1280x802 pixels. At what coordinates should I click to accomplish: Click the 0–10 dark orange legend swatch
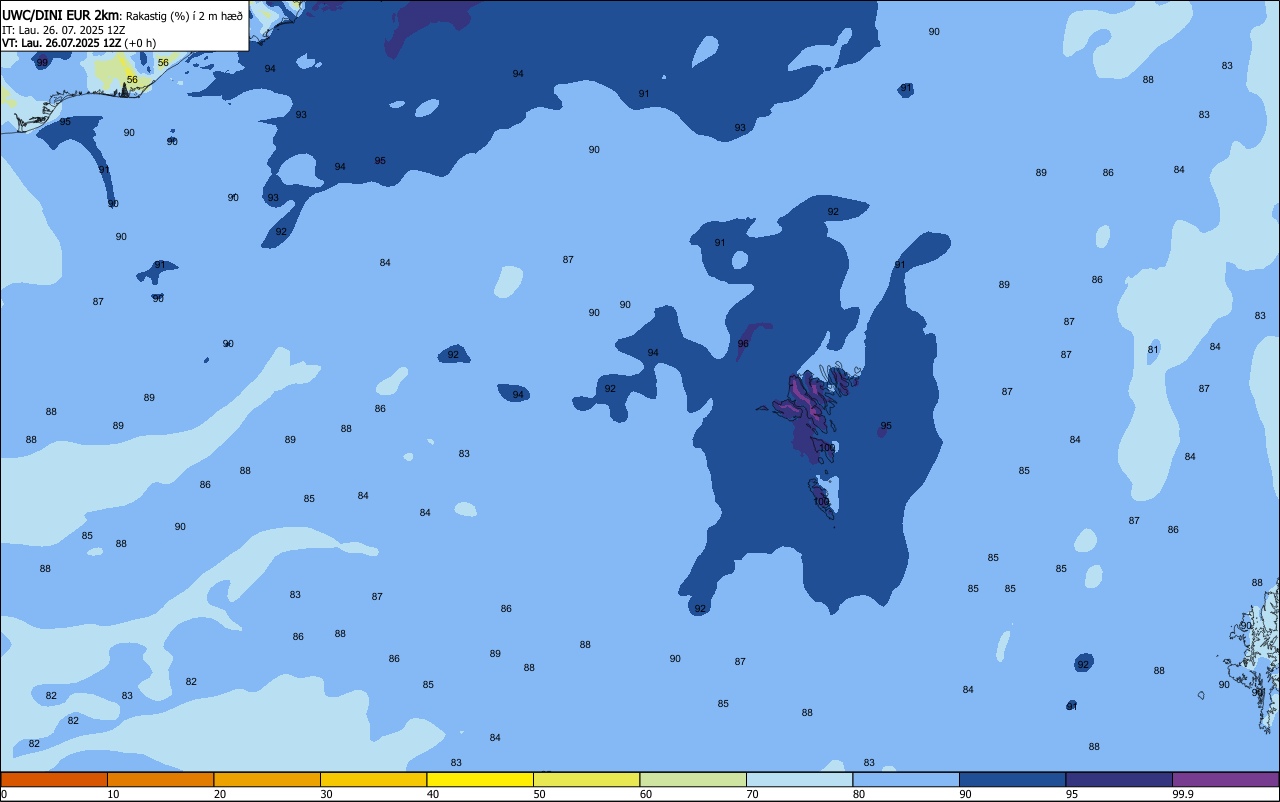54,779
